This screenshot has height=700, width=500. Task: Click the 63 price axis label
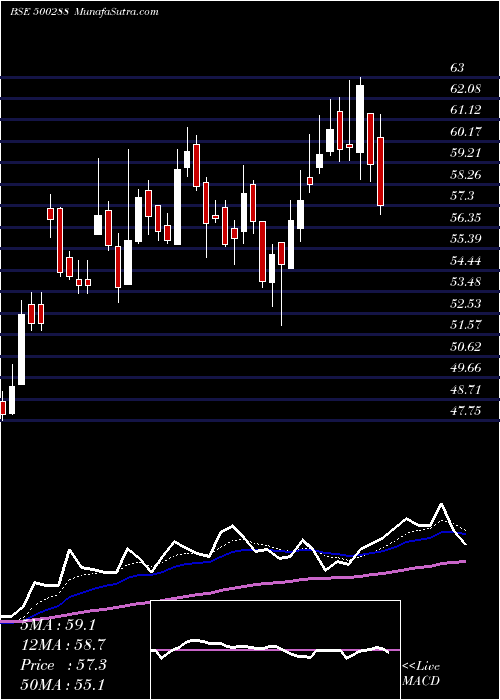tap(457, 68)
